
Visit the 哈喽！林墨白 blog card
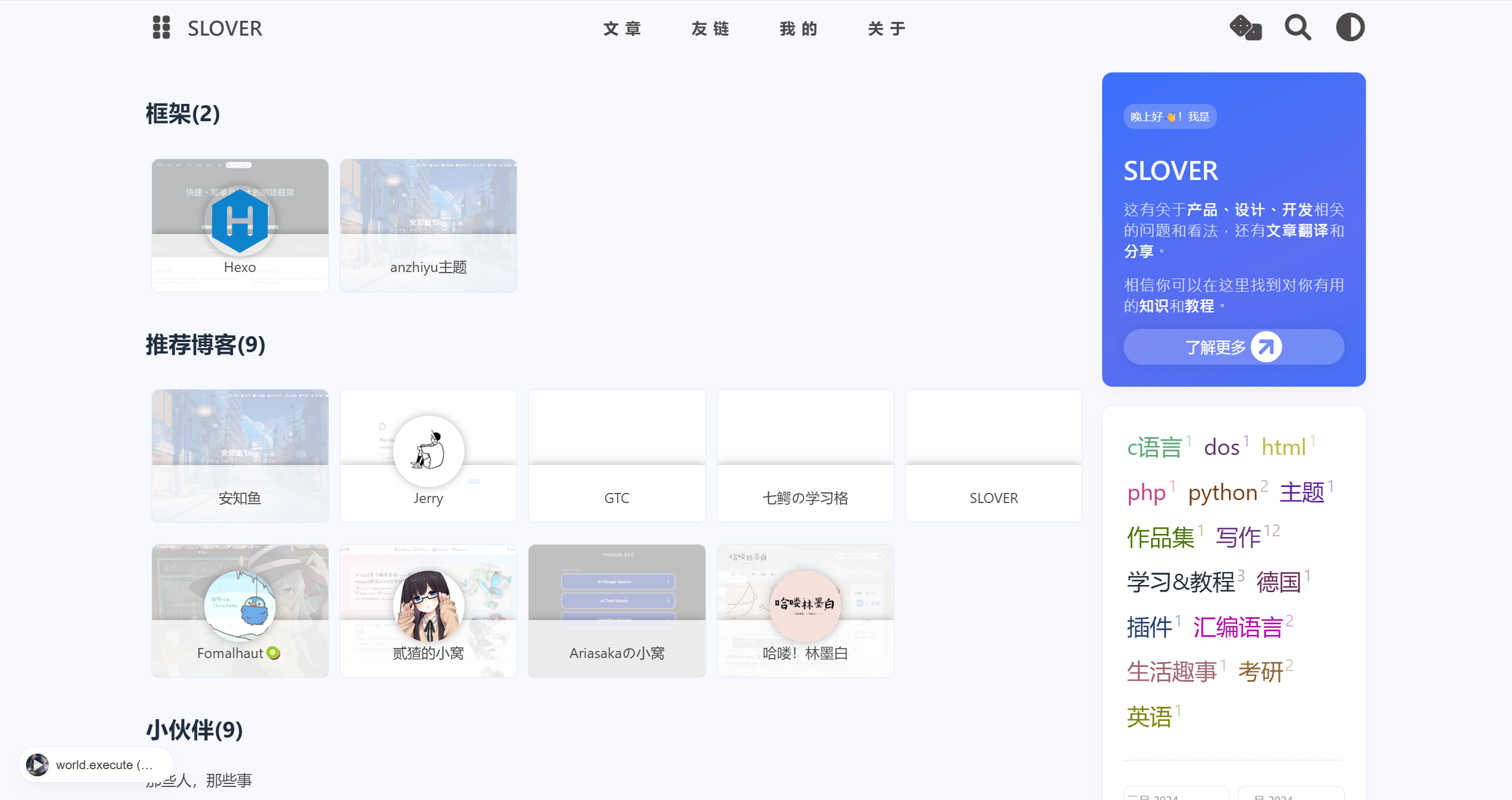pos(805,611)
